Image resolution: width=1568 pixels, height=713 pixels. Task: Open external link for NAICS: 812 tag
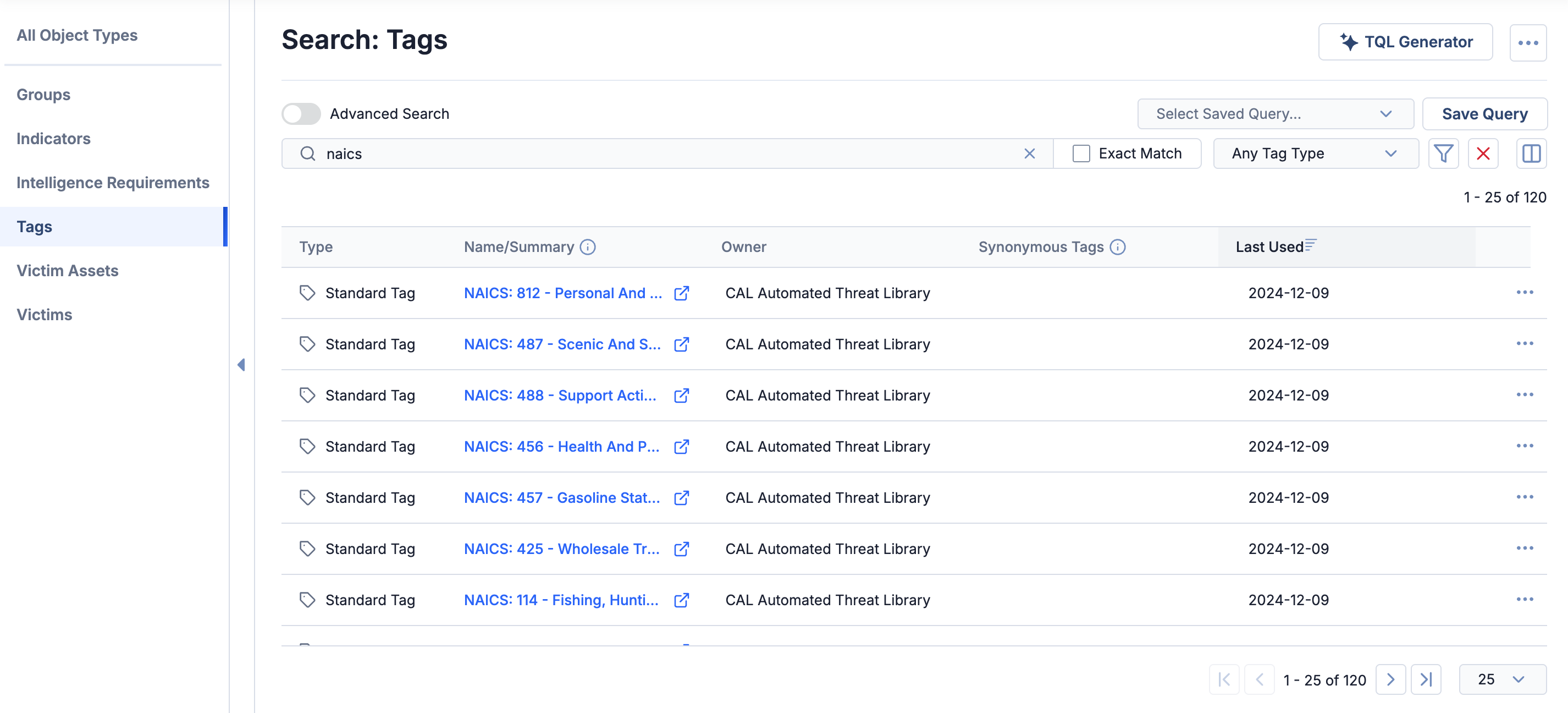681,293
